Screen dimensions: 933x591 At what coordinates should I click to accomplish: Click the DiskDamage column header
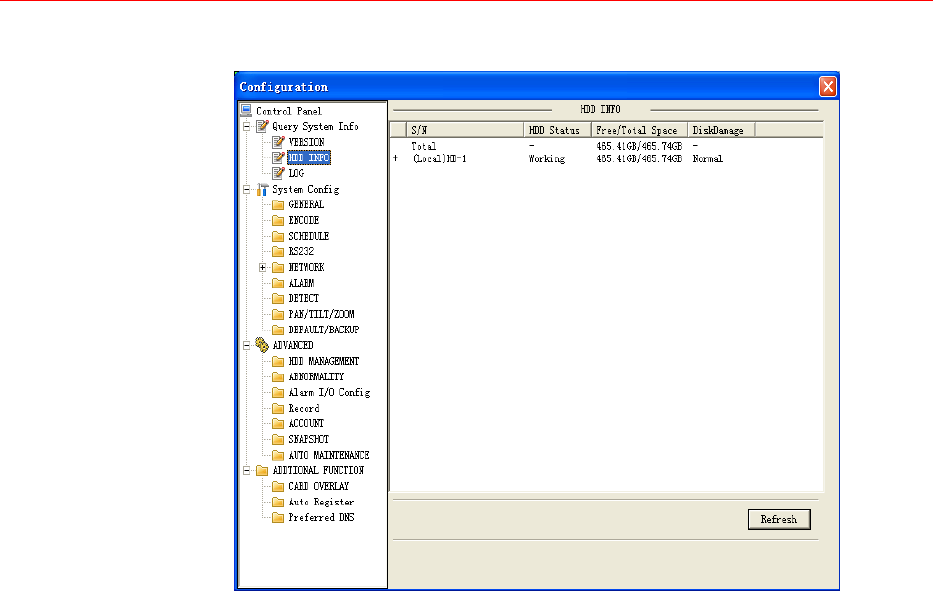(x=721, y=130)
